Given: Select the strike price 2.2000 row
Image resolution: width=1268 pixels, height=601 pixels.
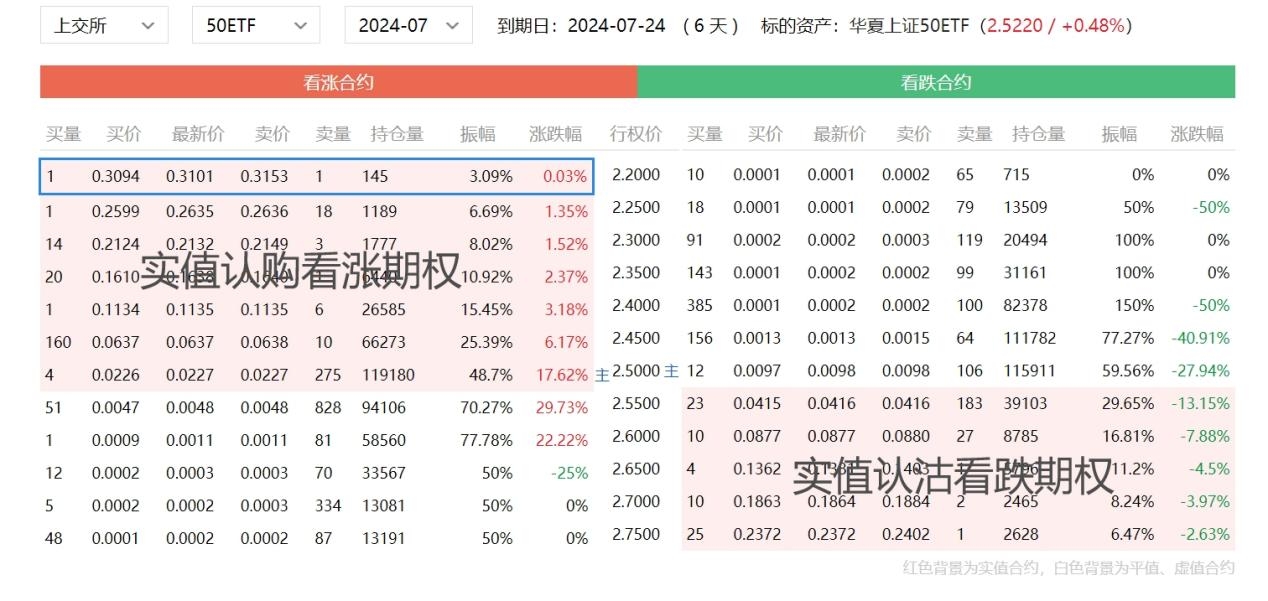Looking at the screenshot, I should (636, 174).
